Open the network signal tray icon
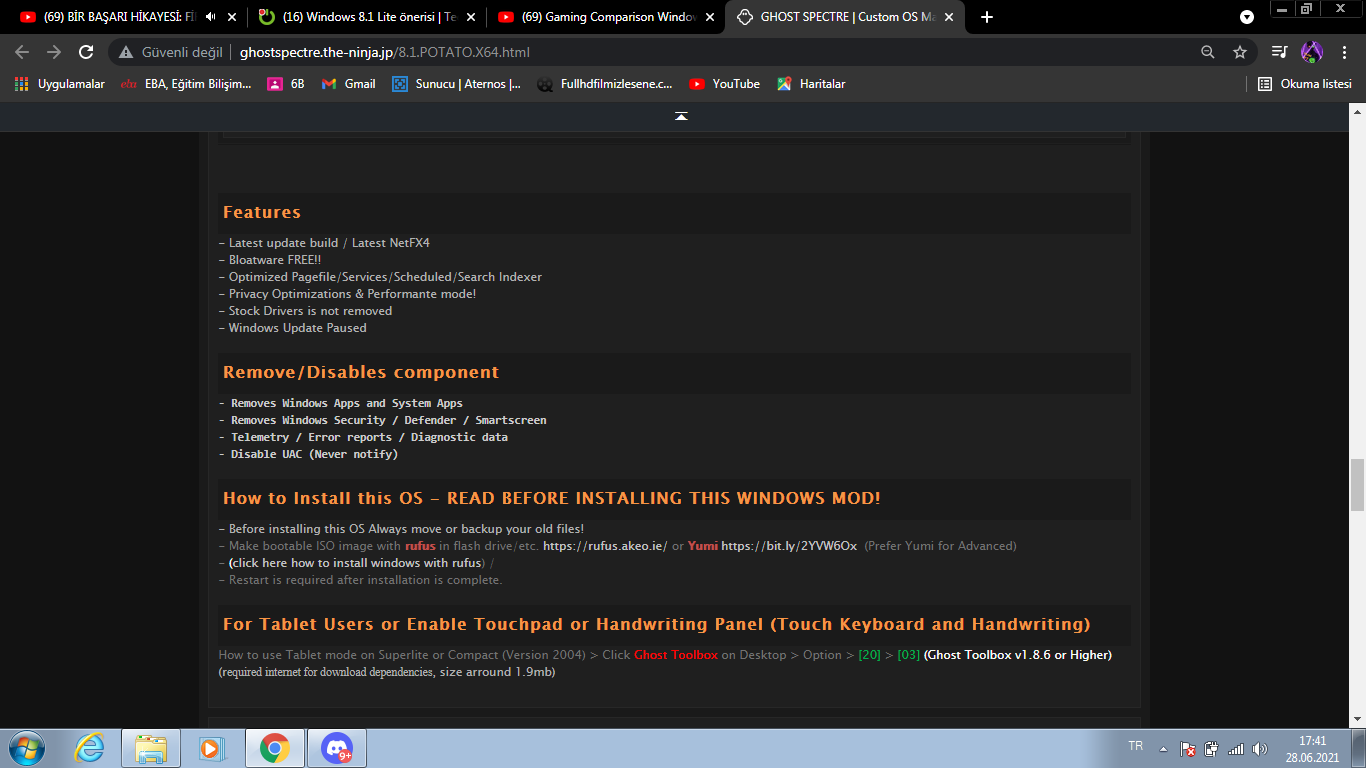The width and height of the screenshot is (1366, 768). (x=1236, y=748)
